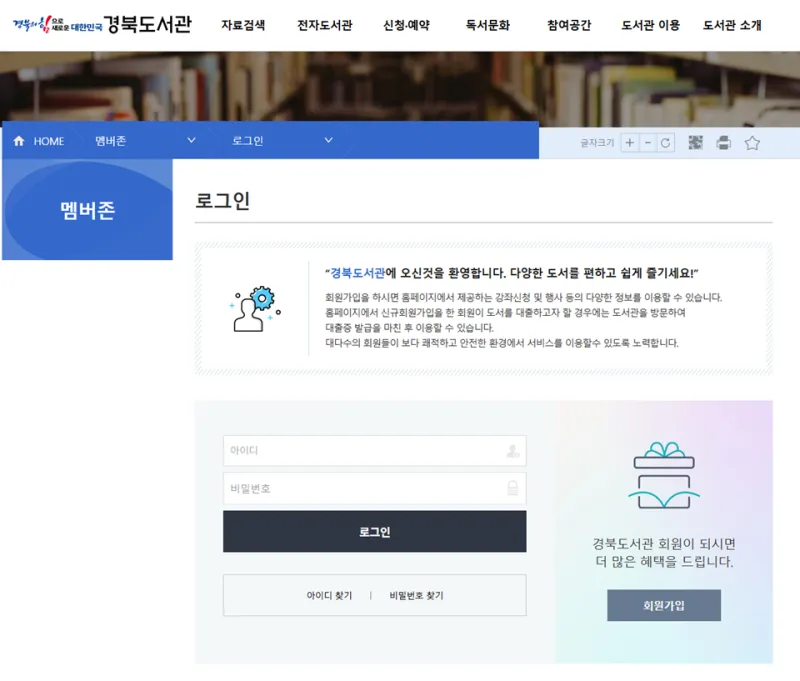Screen dimensions: 800x681
Task: Open the 비밀번호 찾기 link
Action: click(x=416, y=595)
